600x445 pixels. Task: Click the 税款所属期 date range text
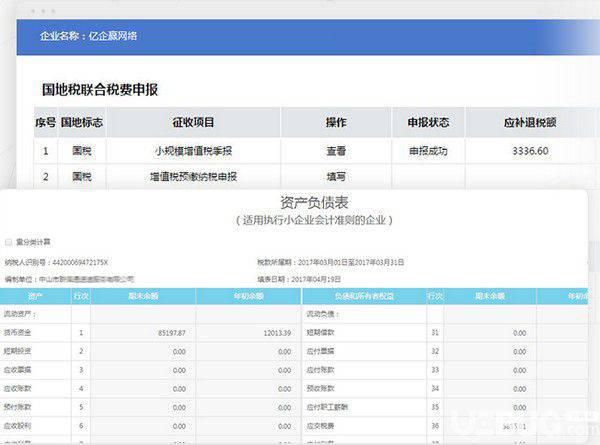[331, 262]
